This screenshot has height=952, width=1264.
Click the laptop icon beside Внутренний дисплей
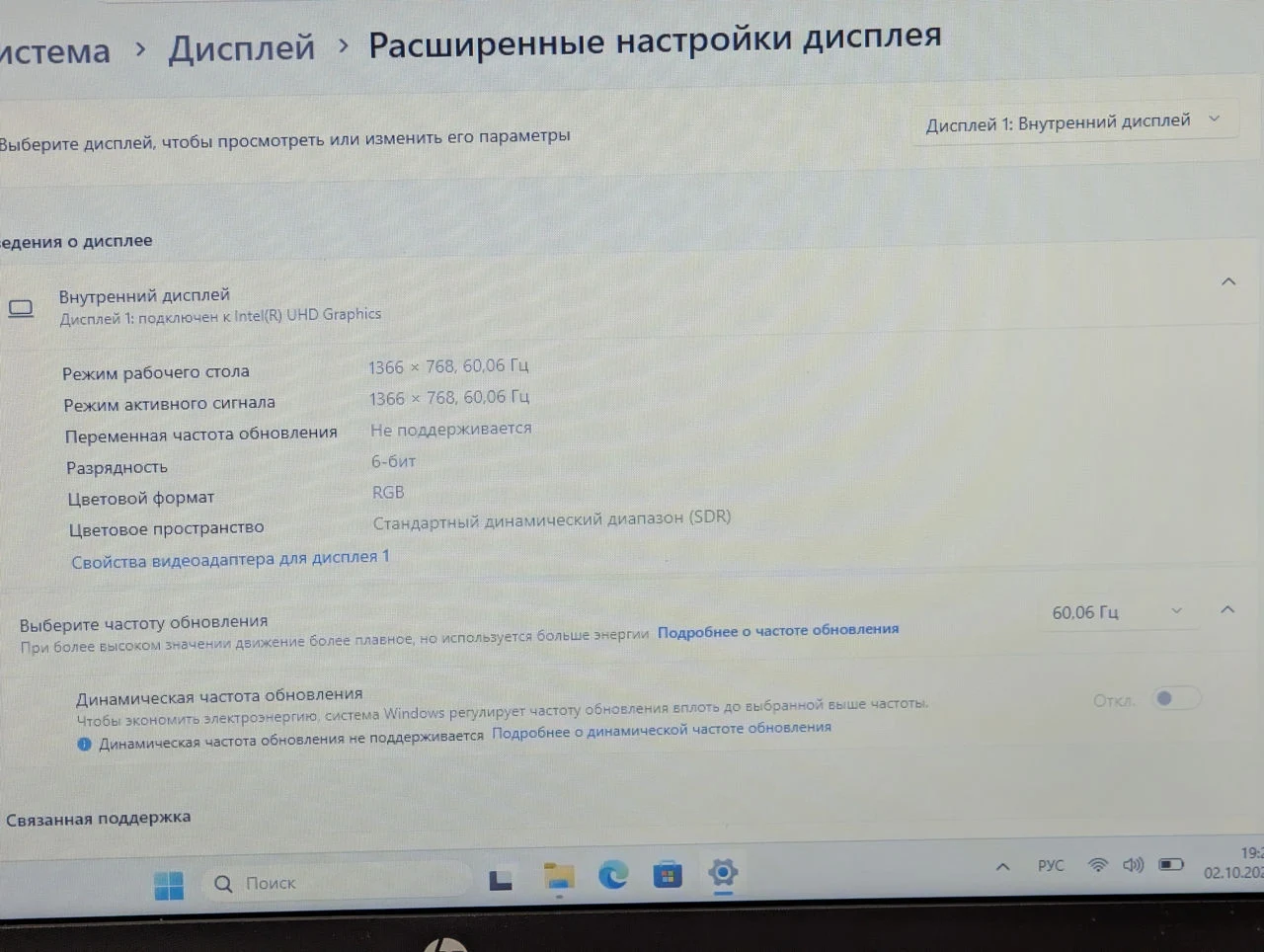(21, 309)
